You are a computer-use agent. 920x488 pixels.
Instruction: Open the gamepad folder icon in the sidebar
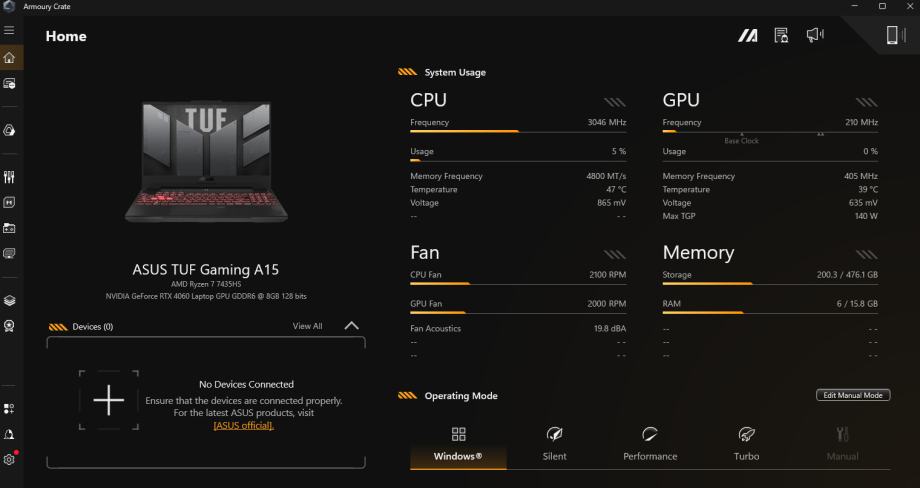click(9, 228)
